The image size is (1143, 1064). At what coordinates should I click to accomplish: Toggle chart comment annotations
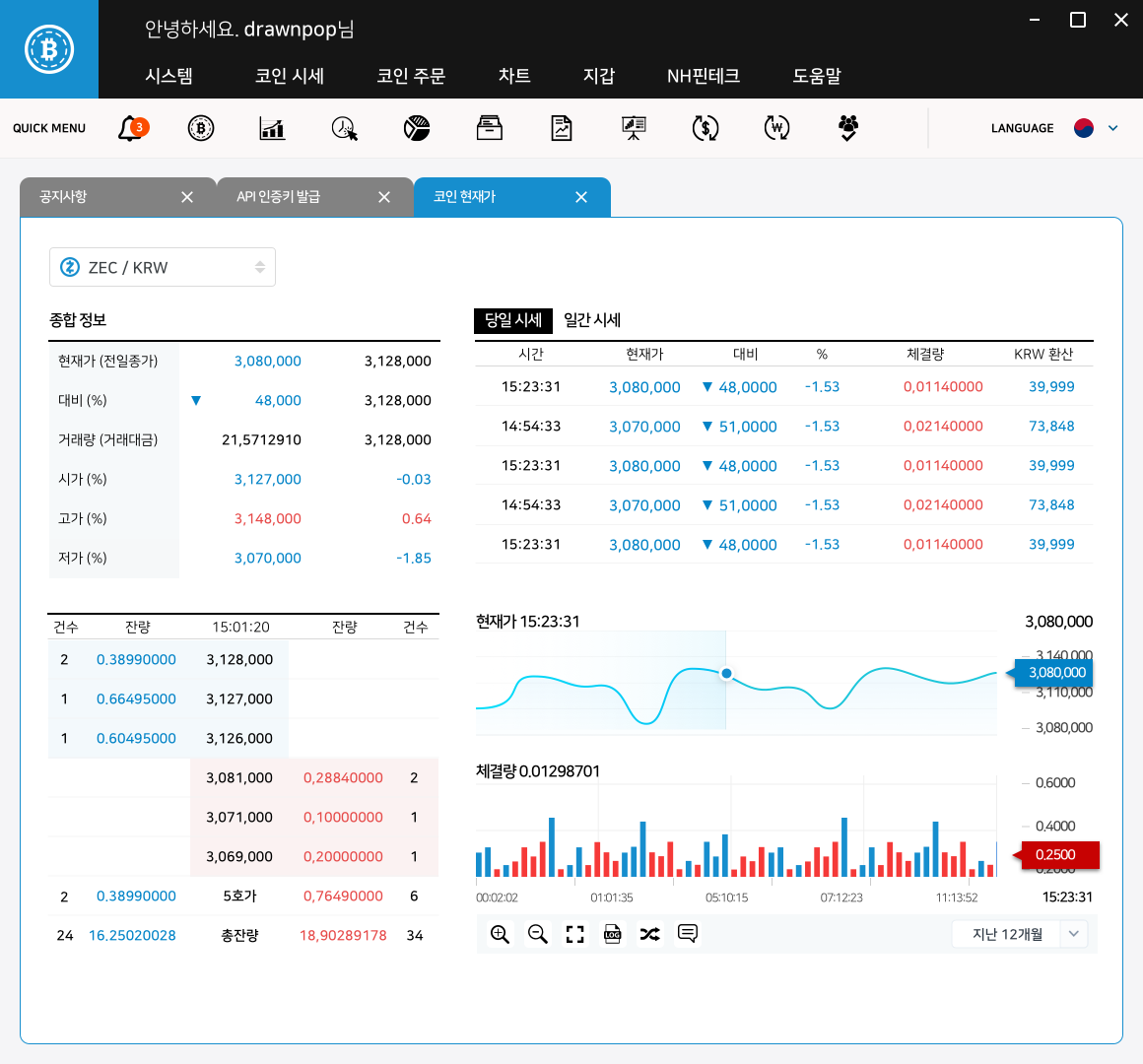pos(688,933)
